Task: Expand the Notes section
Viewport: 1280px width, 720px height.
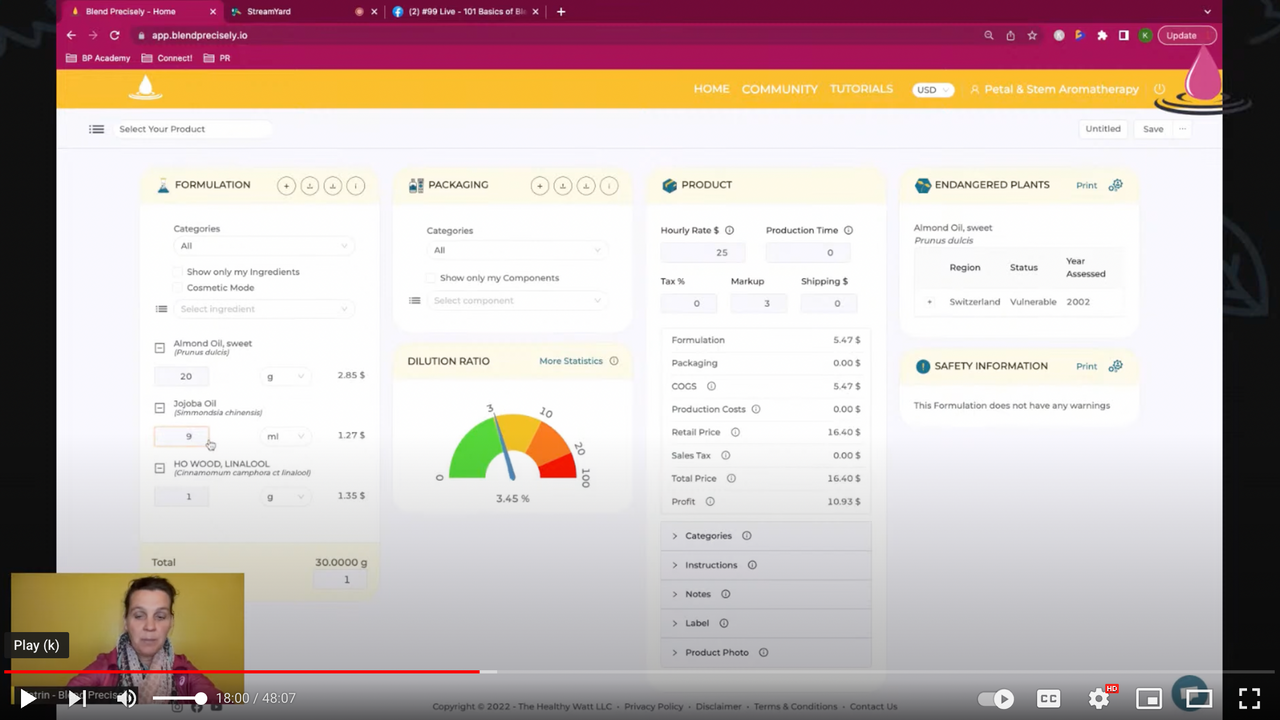Action: [x=766, y=594]
